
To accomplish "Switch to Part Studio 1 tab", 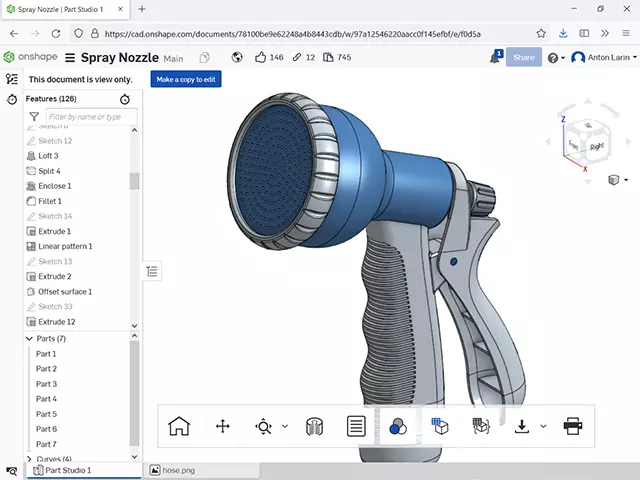I will 84,471.
